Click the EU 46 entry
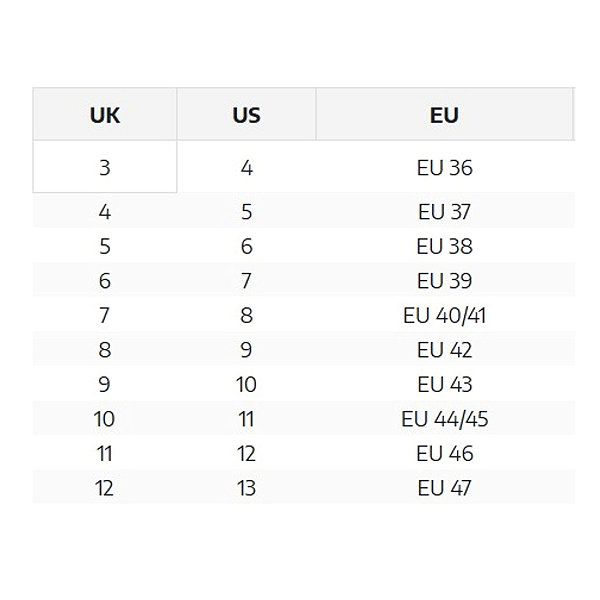 click(445, 453)
